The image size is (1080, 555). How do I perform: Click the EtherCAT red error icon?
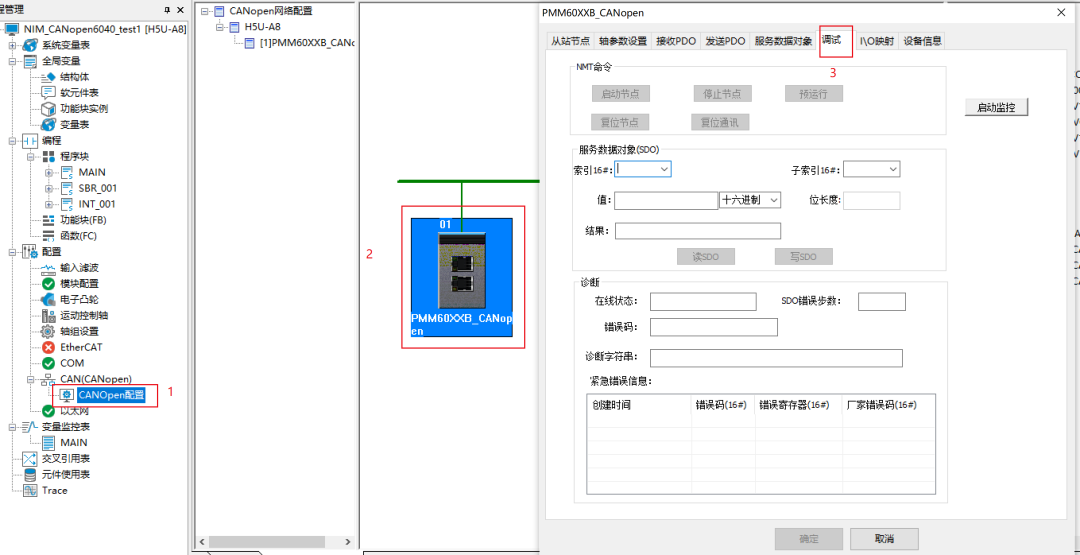tap(48, 347)
